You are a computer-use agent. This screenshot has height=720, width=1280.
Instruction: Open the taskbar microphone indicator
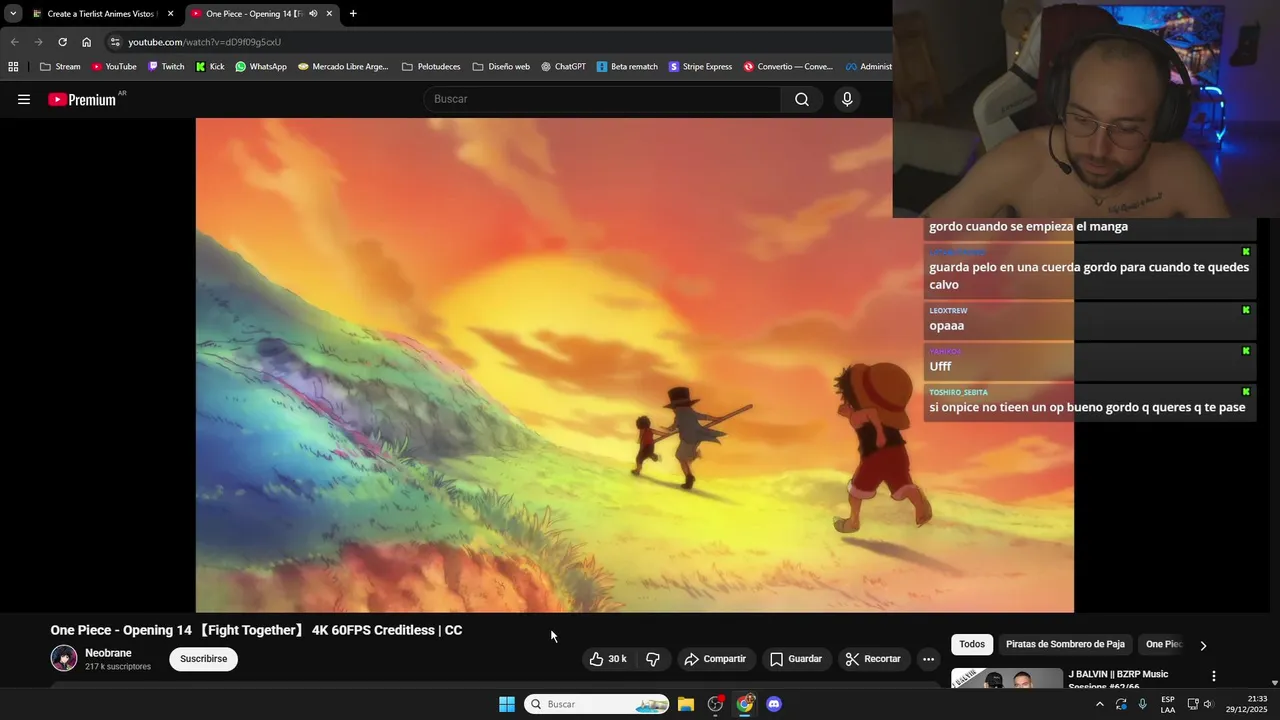[1143, 704]
